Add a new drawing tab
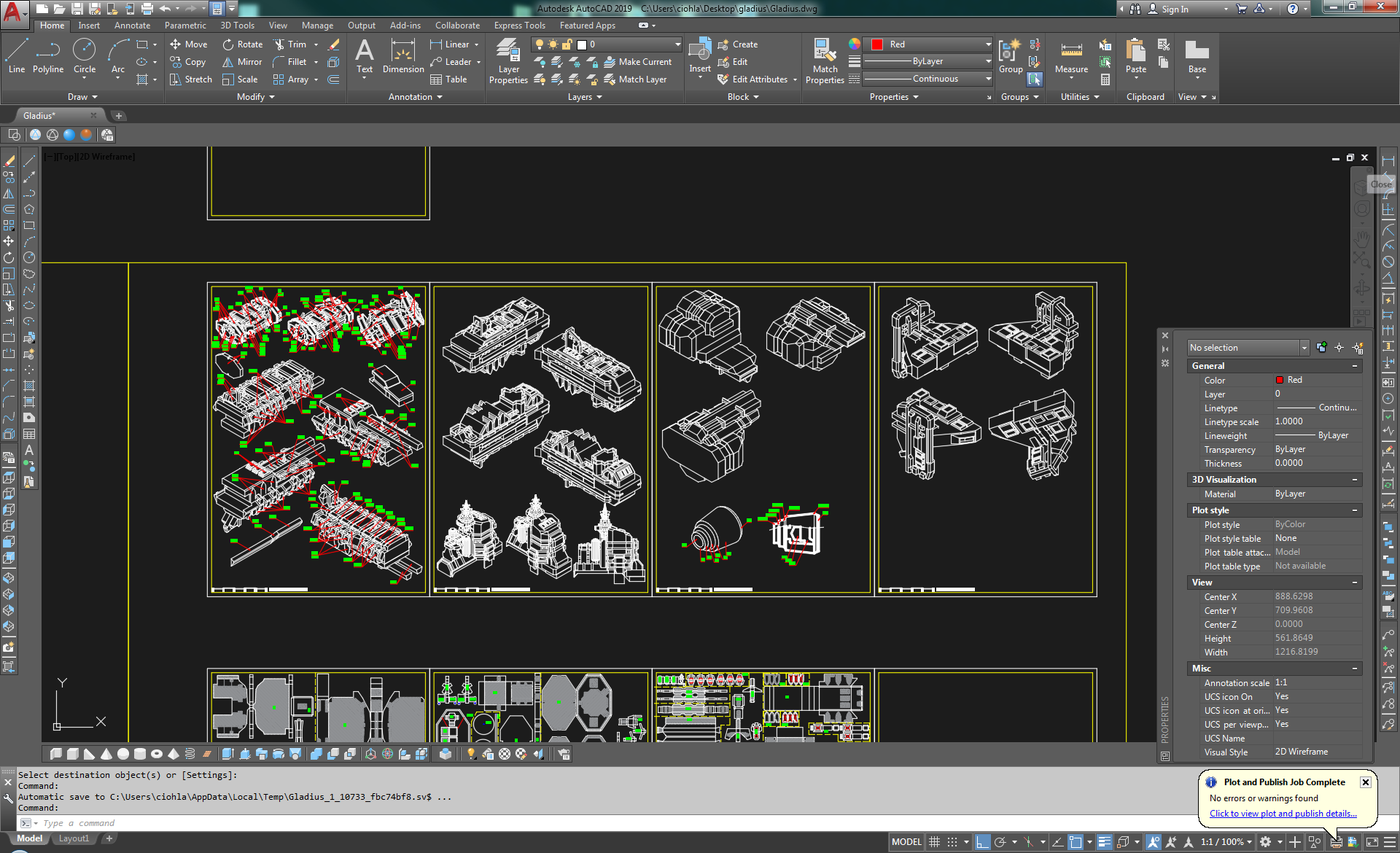1400x853 pixels. pyautogui.click(x=119, y=116)
